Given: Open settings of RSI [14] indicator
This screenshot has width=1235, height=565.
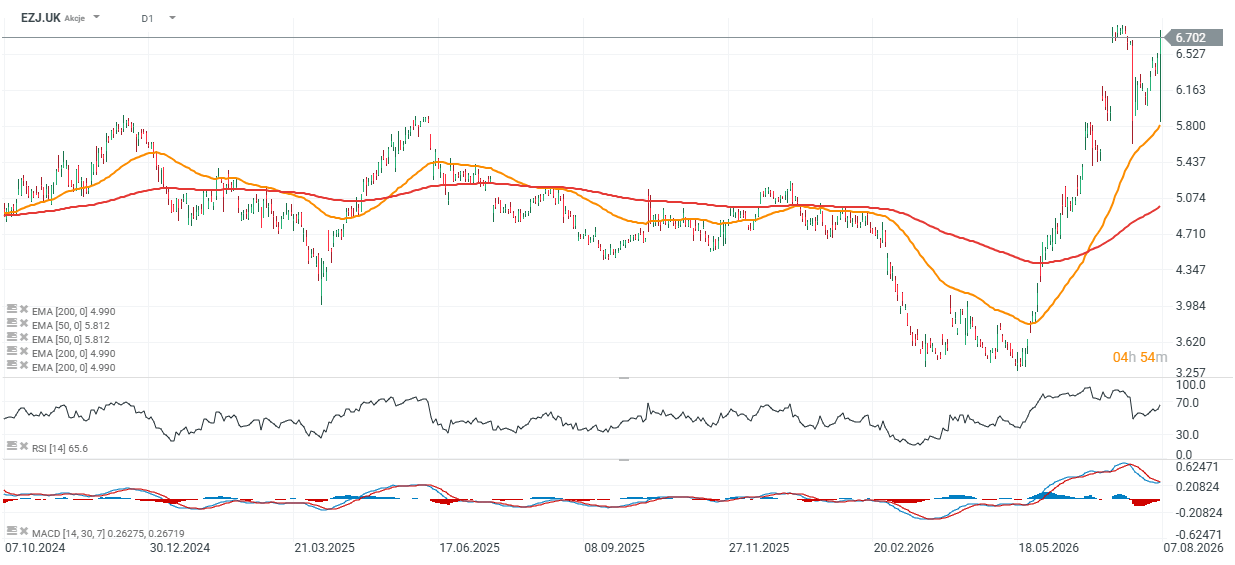Looking at the screenshot, I should pos(11,448).
